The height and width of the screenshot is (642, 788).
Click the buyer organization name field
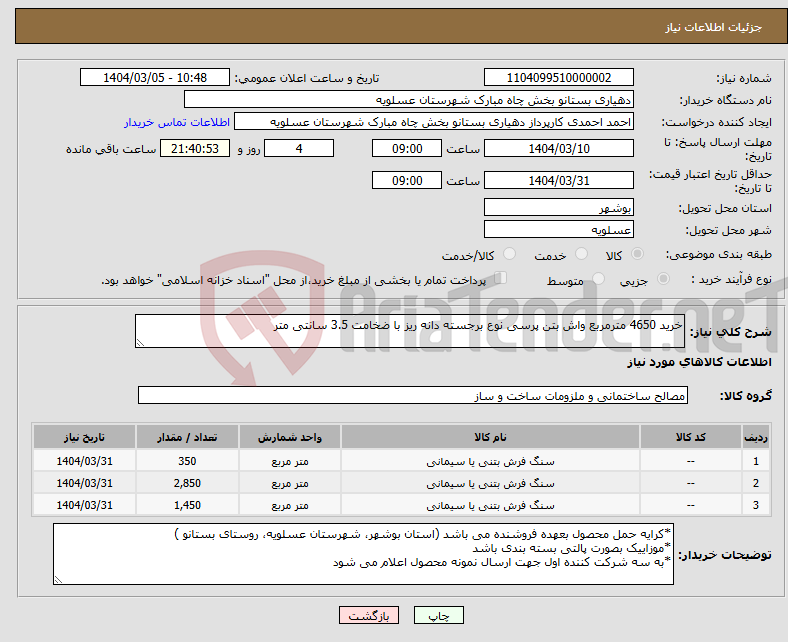click(409, 100)
